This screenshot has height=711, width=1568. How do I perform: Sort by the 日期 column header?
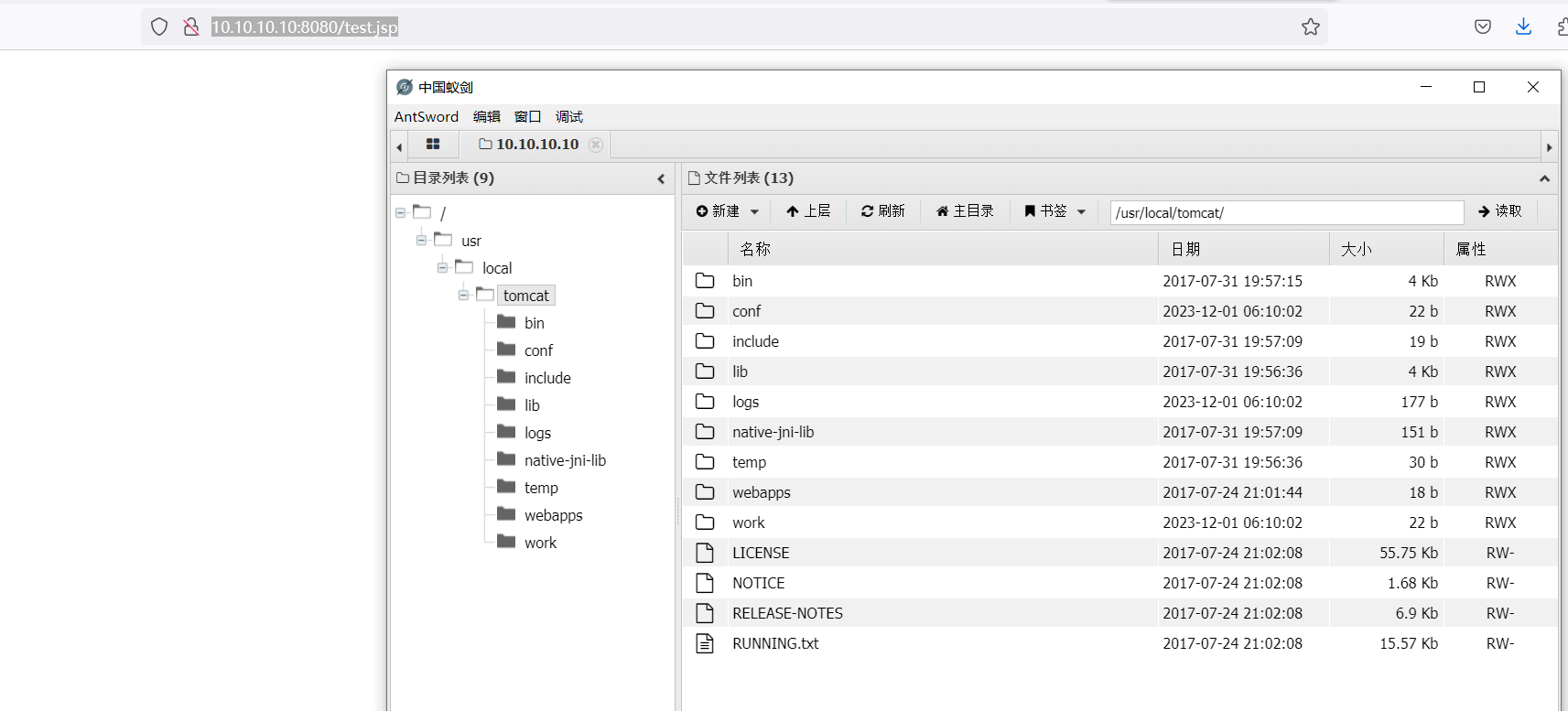click(x=1244, y=249)
